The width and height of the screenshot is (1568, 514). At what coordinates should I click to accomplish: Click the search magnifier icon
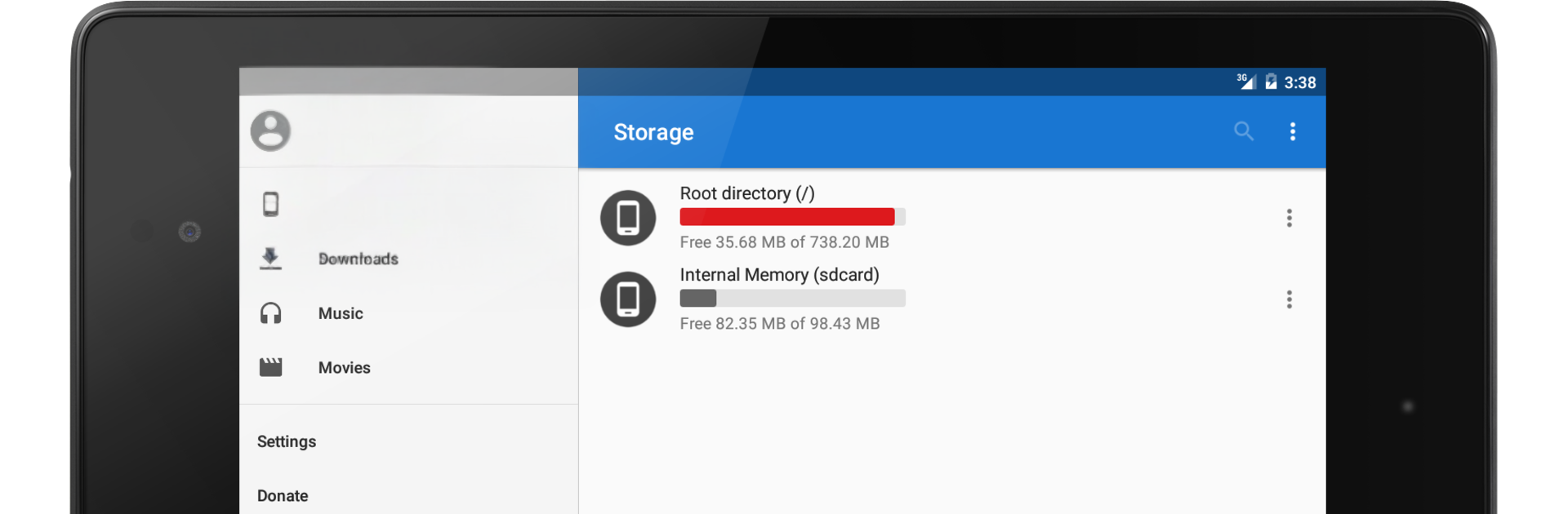(x=1243, y=131)
